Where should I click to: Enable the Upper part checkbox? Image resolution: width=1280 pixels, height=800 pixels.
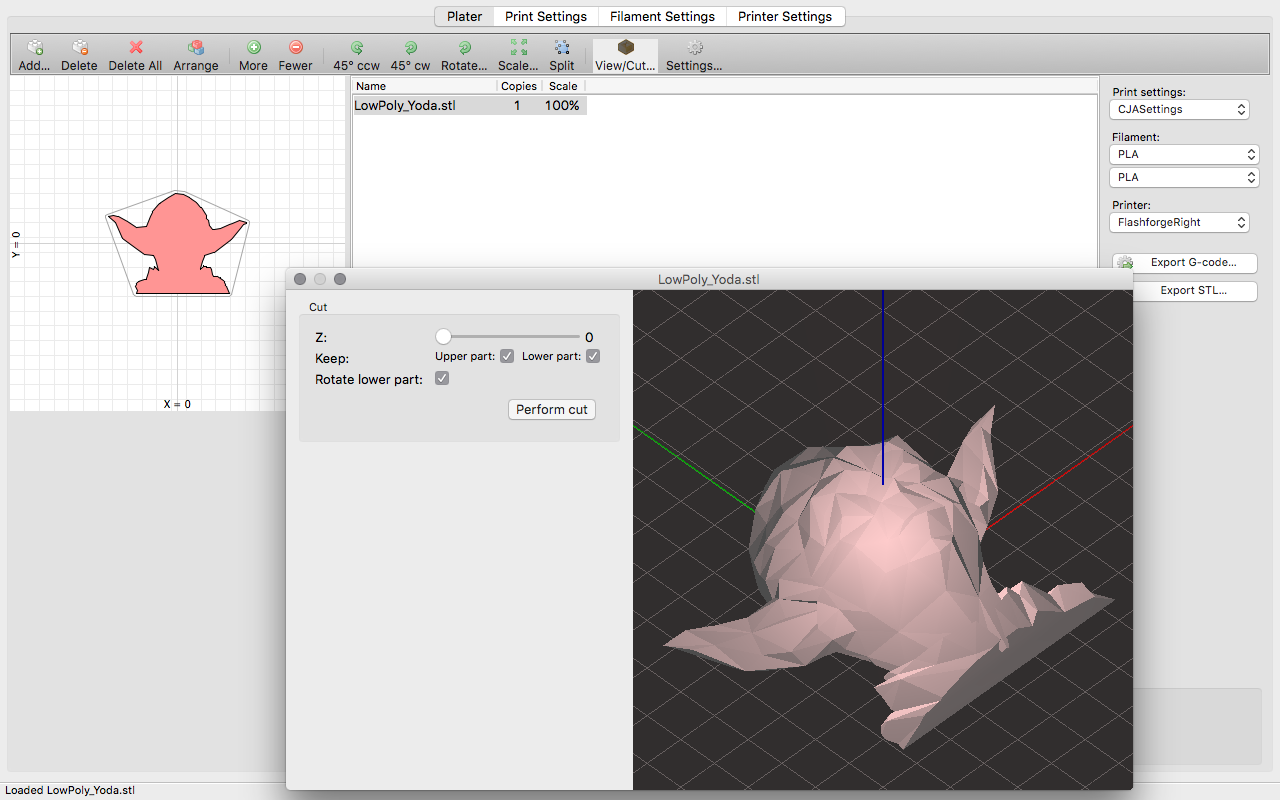506,355
